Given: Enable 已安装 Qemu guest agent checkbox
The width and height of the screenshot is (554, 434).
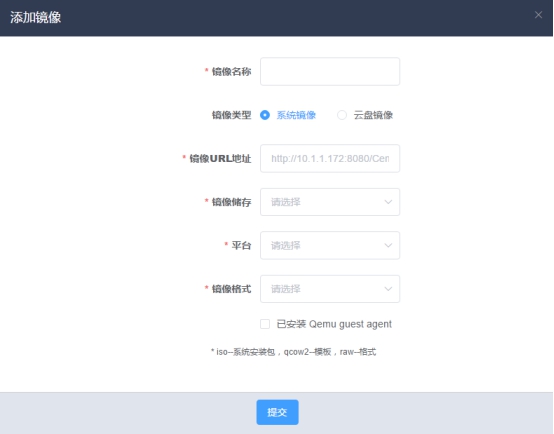Looking at the screenshot, I should 265,324.
